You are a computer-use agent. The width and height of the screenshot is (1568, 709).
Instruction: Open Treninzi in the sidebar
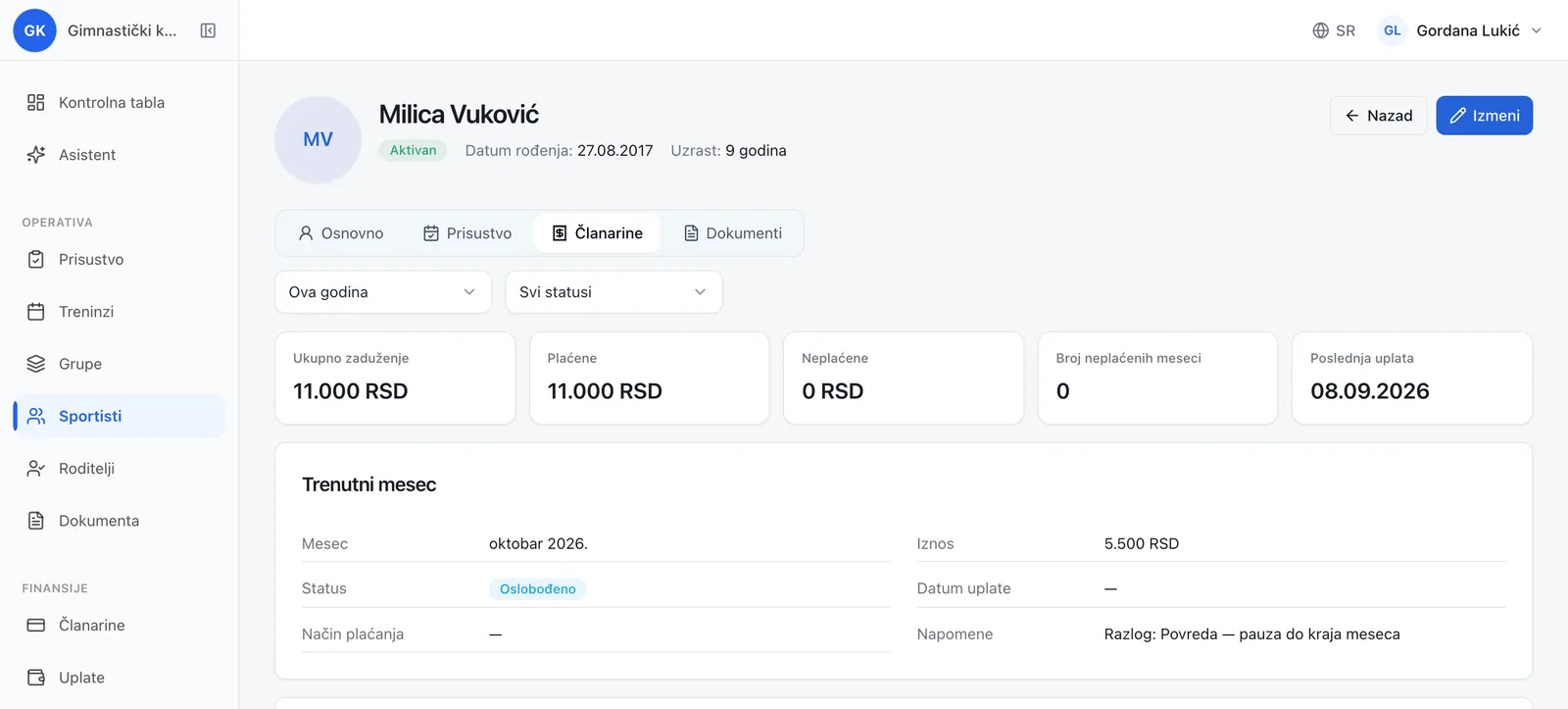[x=119, y=311]
